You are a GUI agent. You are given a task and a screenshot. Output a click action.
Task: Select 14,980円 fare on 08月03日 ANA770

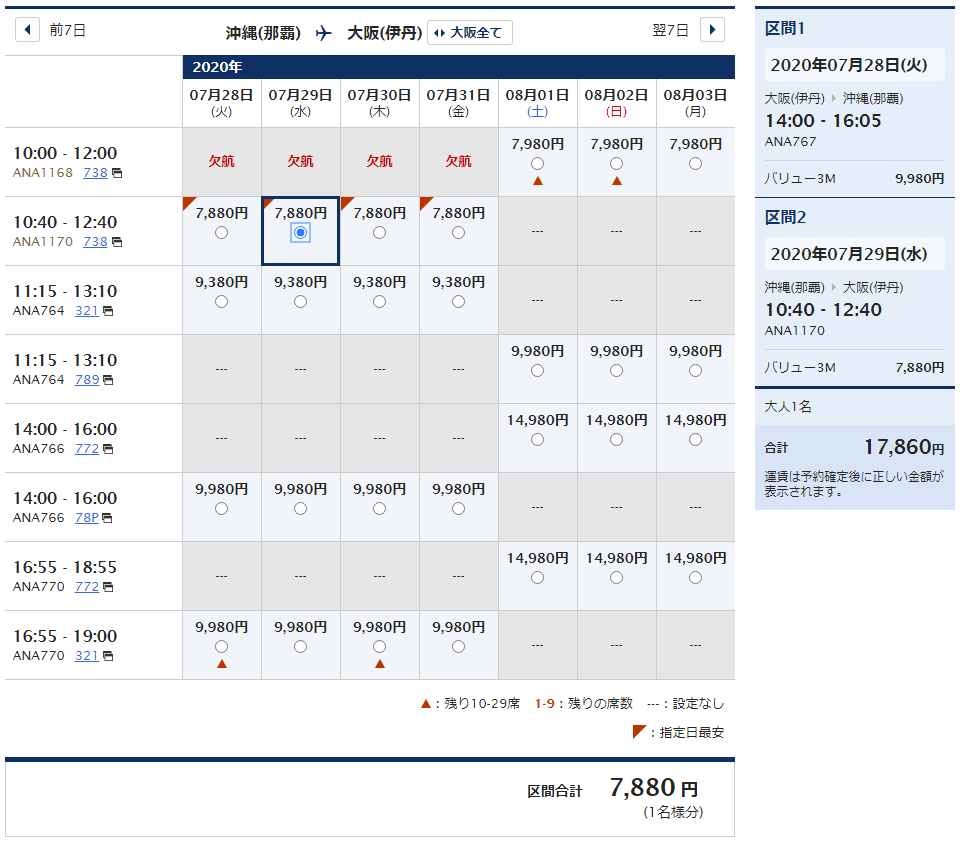695,577
